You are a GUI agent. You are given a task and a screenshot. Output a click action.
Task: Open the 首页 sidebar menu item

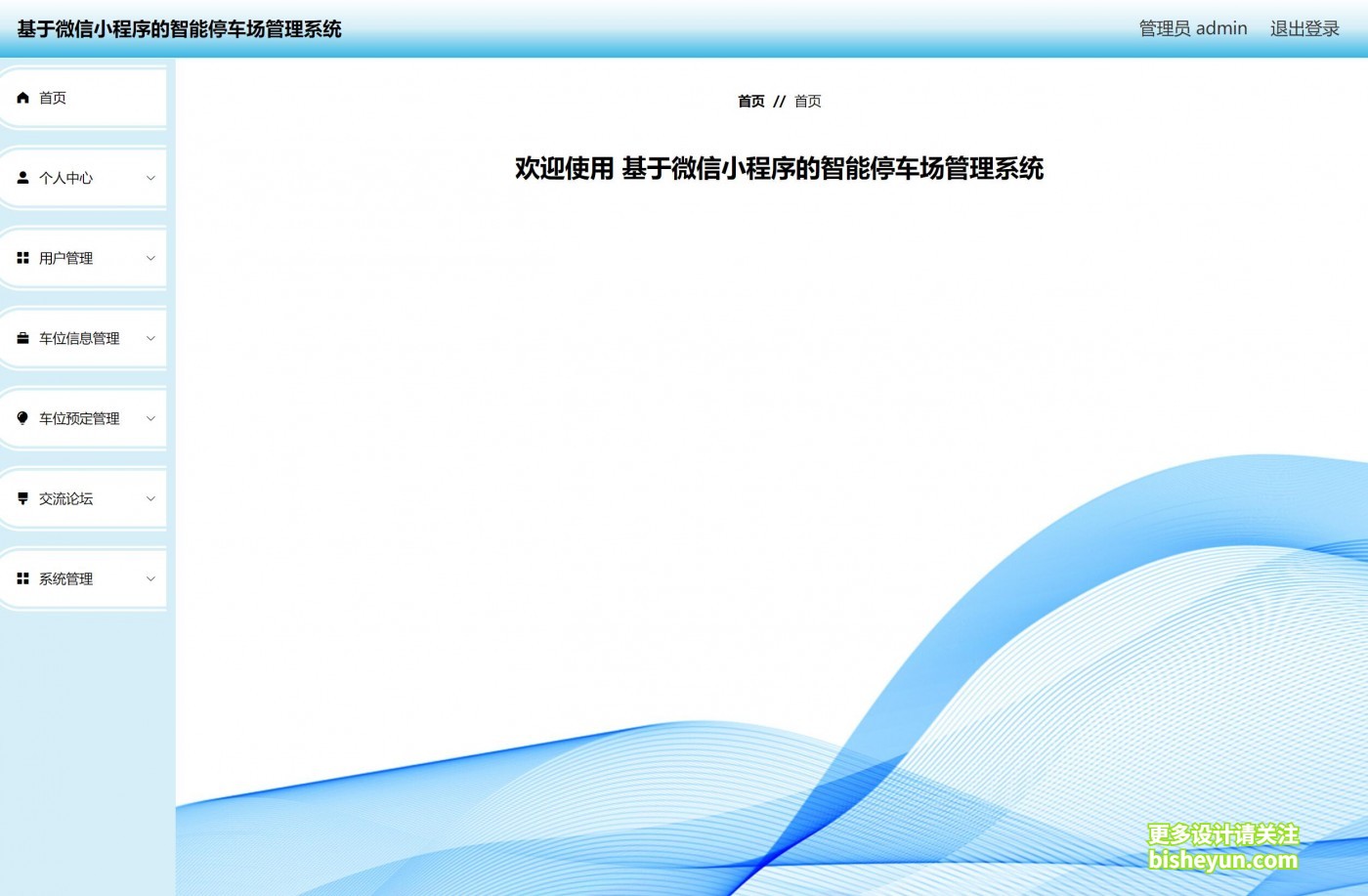pos(83,98)
